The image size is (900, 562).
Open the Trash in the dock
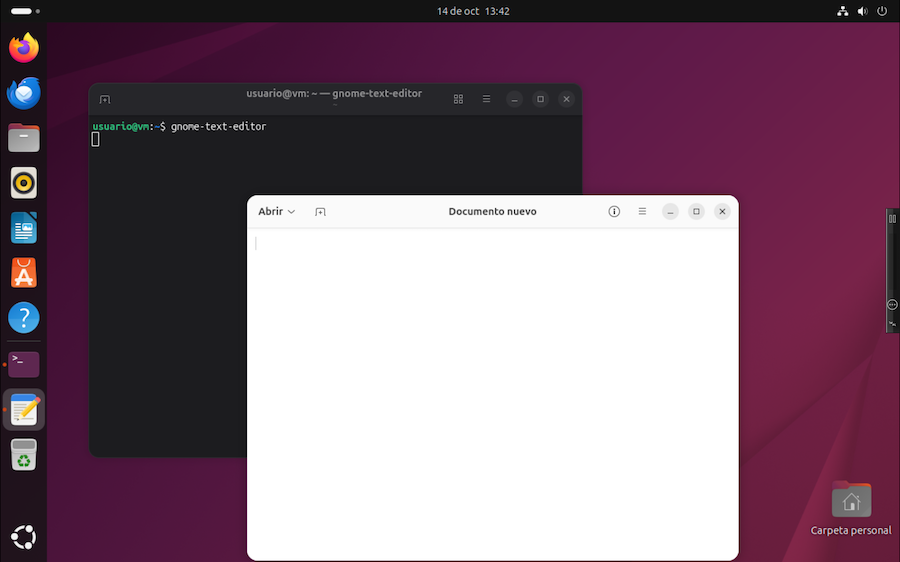point(24,455)
